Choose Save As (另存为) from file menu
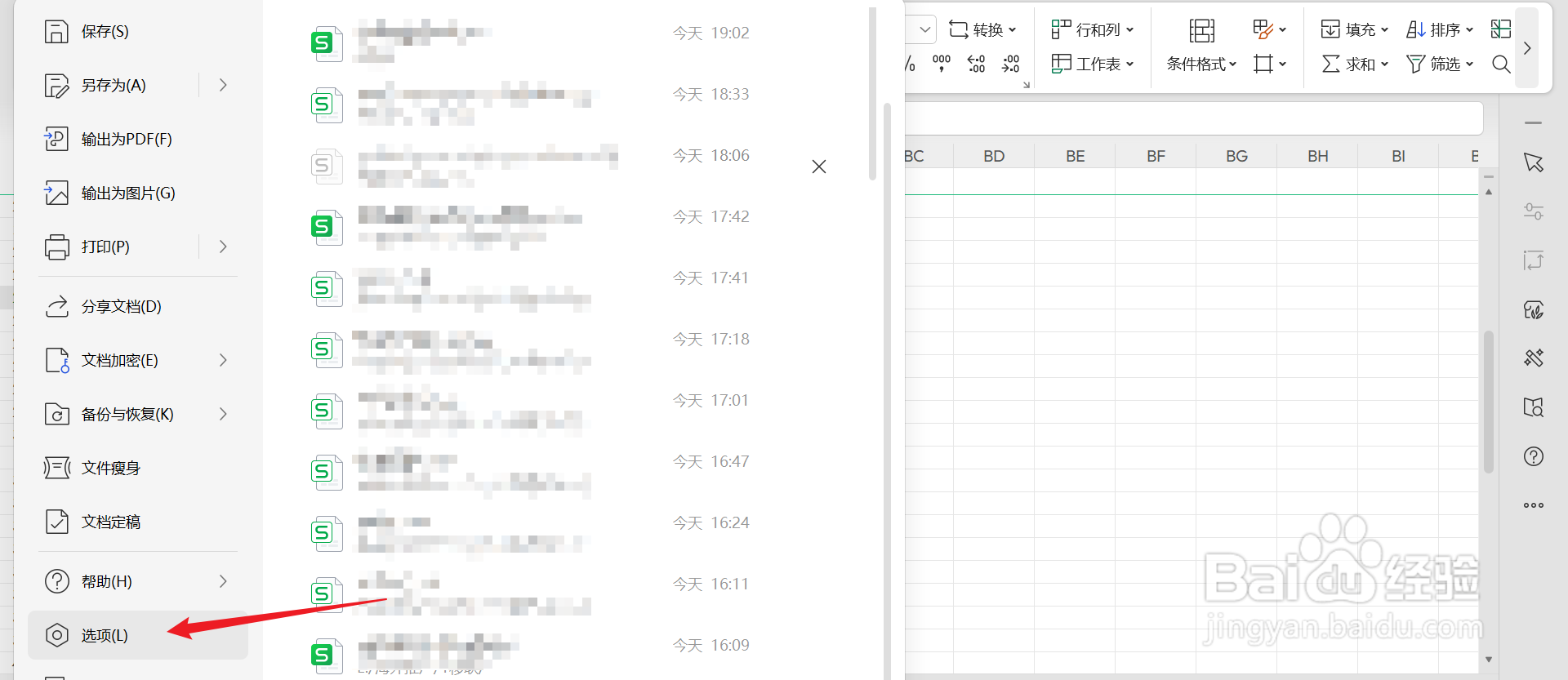The image size is (1568, 680). tap(114, 86)
